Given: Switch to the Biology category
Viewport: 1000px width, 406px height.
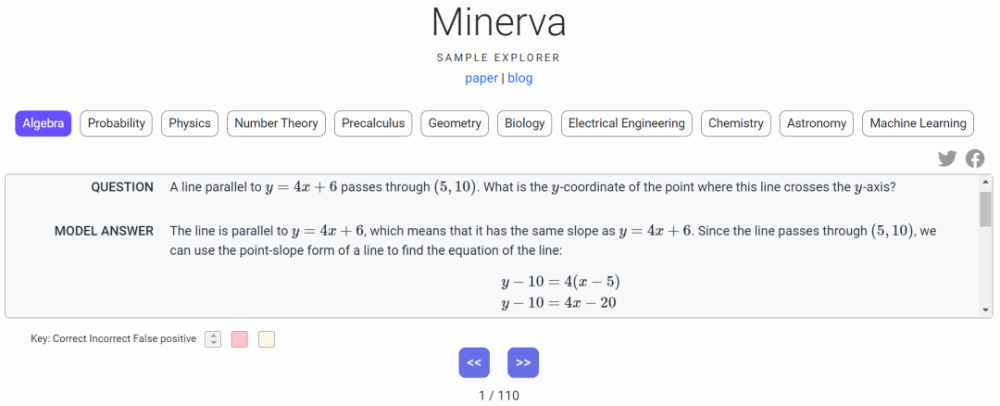Looking at the screenshot, I should click(x=525, y=124).
